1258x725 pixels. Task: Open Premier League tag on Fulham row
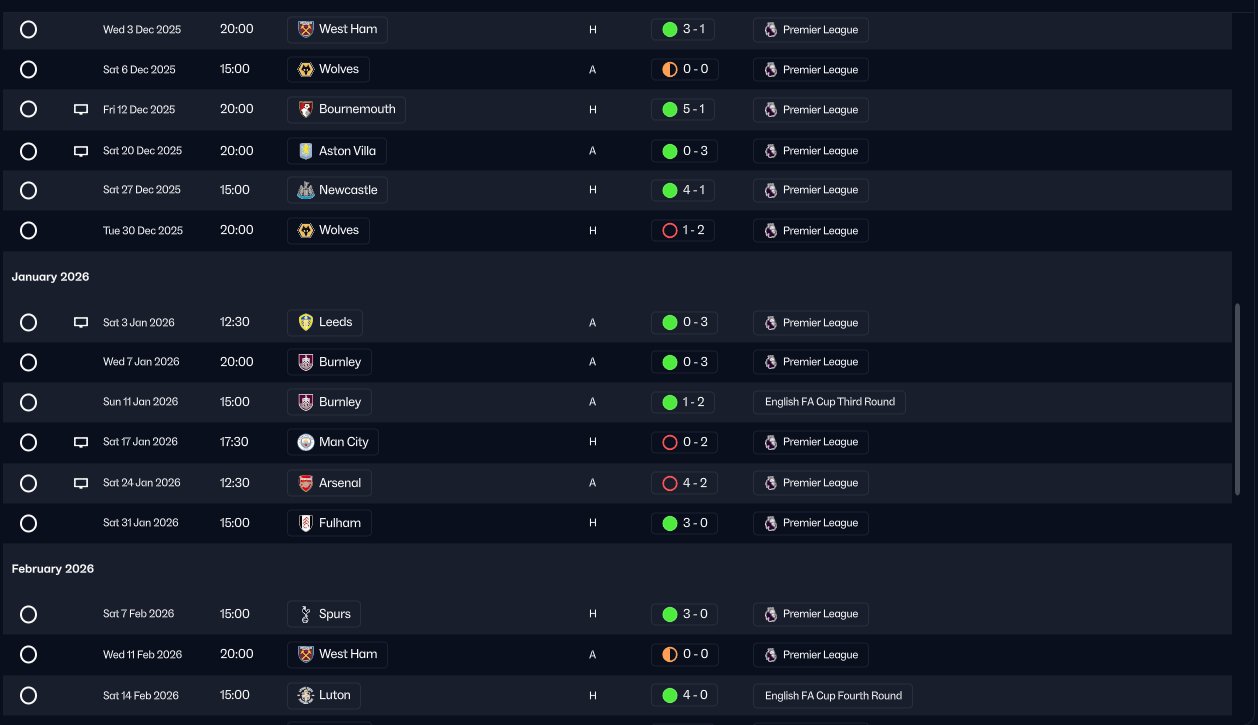click(811, 523)
